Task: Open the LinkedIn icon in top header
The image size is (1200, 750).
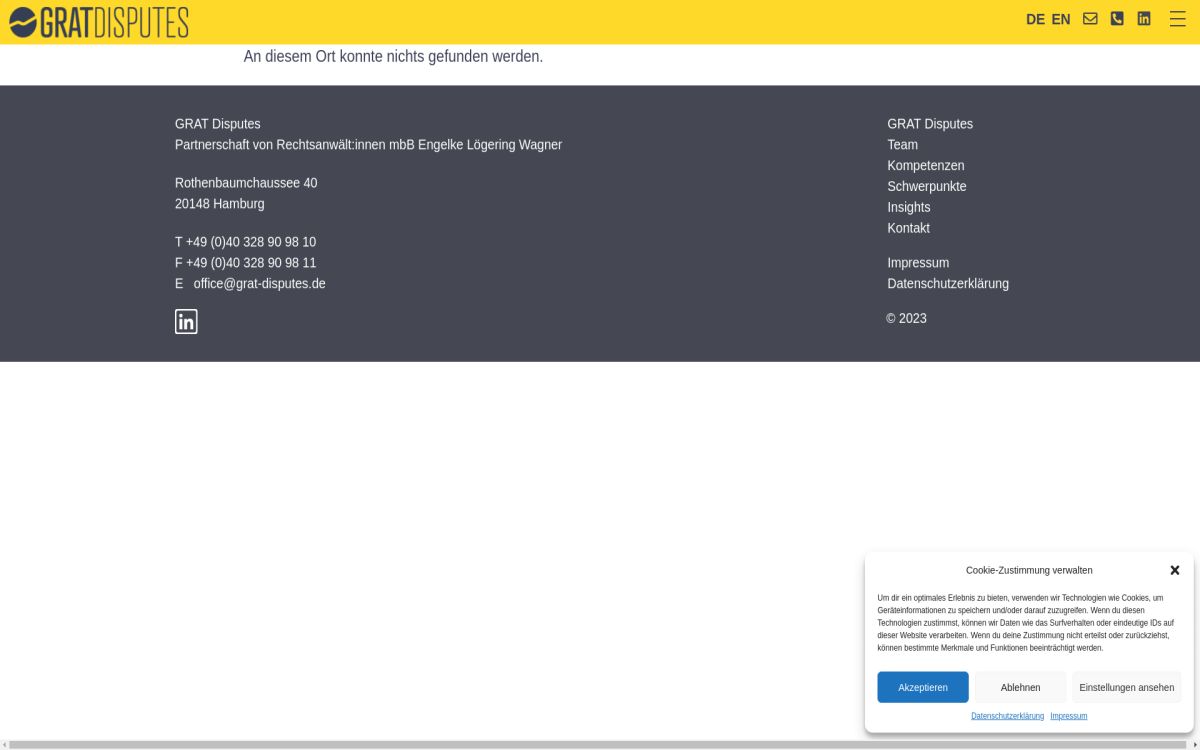Action: tap(1144, 19)
